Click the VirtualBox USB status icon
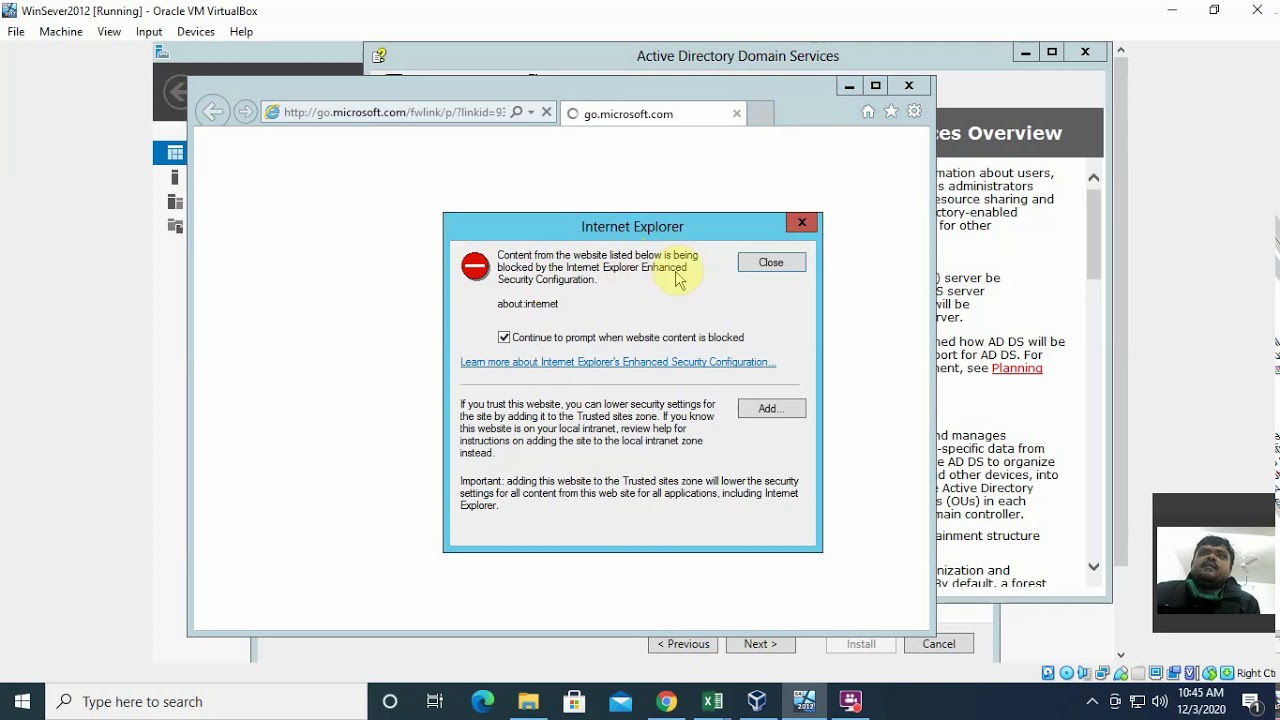The height and width of the screenshot is (720, 1280). (x=1120, y=673)
